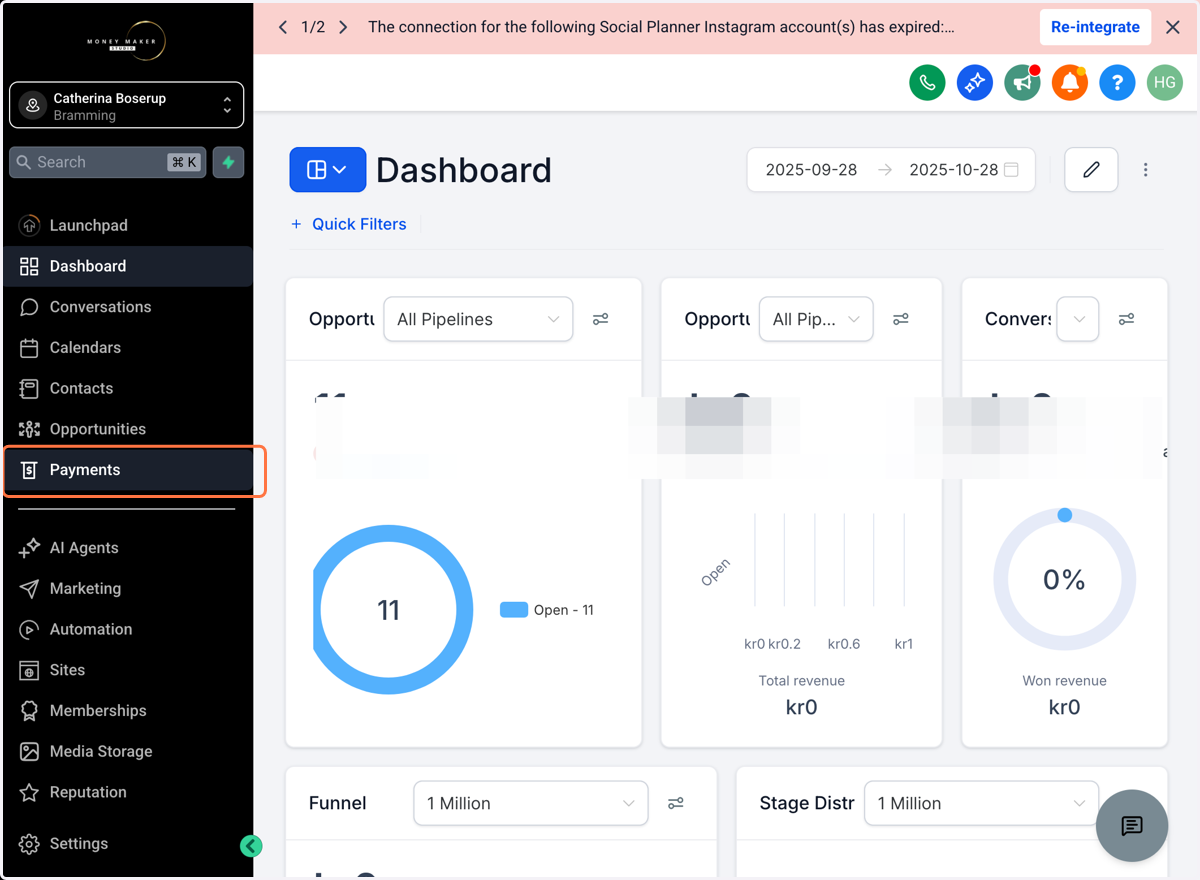Click the Open - 11 legend entry

point(547,610)
